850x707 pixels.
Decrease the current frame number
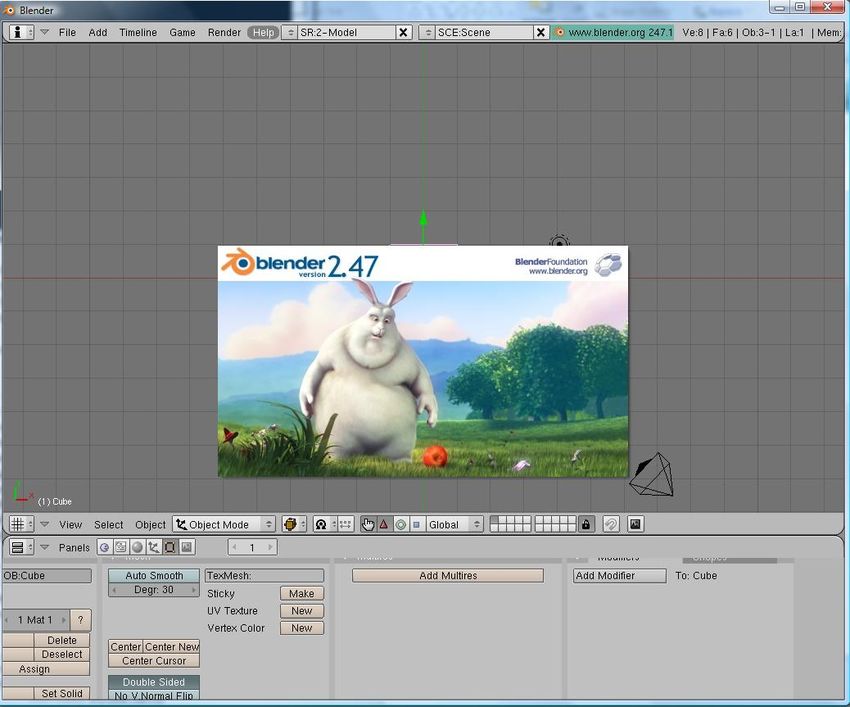tap(235, 547)
